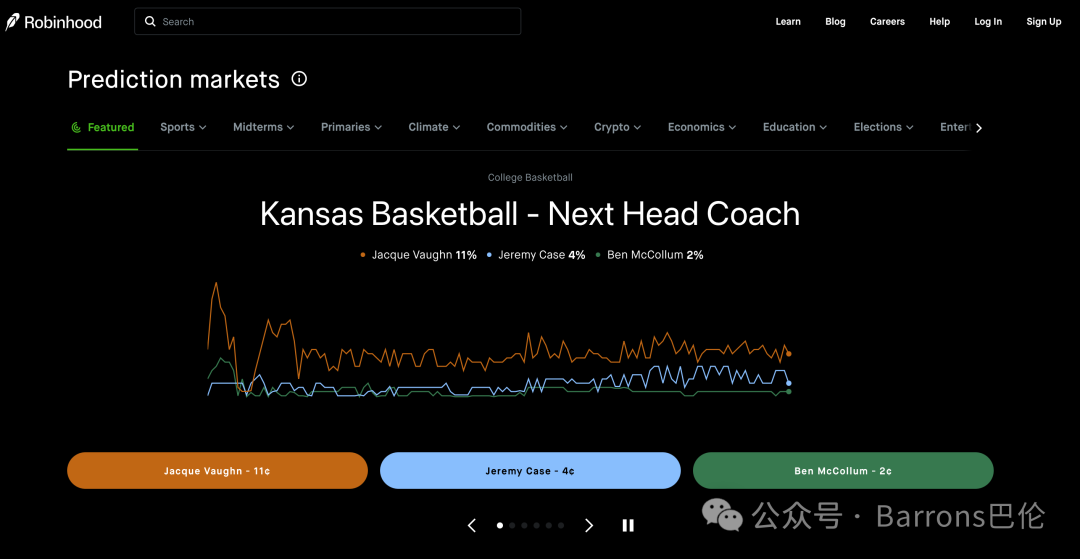The width and height of the screenshot is (1080, 559).
Task: Click Sign Up
Action: point(1043,22)
